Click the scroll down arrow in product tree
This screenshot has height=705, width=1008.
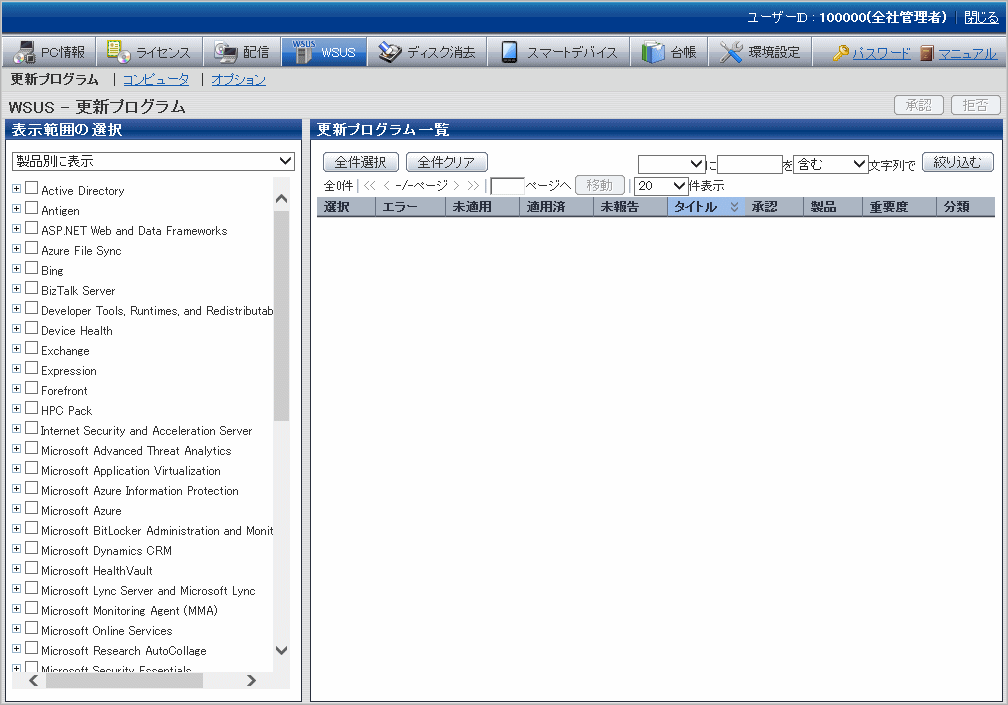[x=281, y=650]
